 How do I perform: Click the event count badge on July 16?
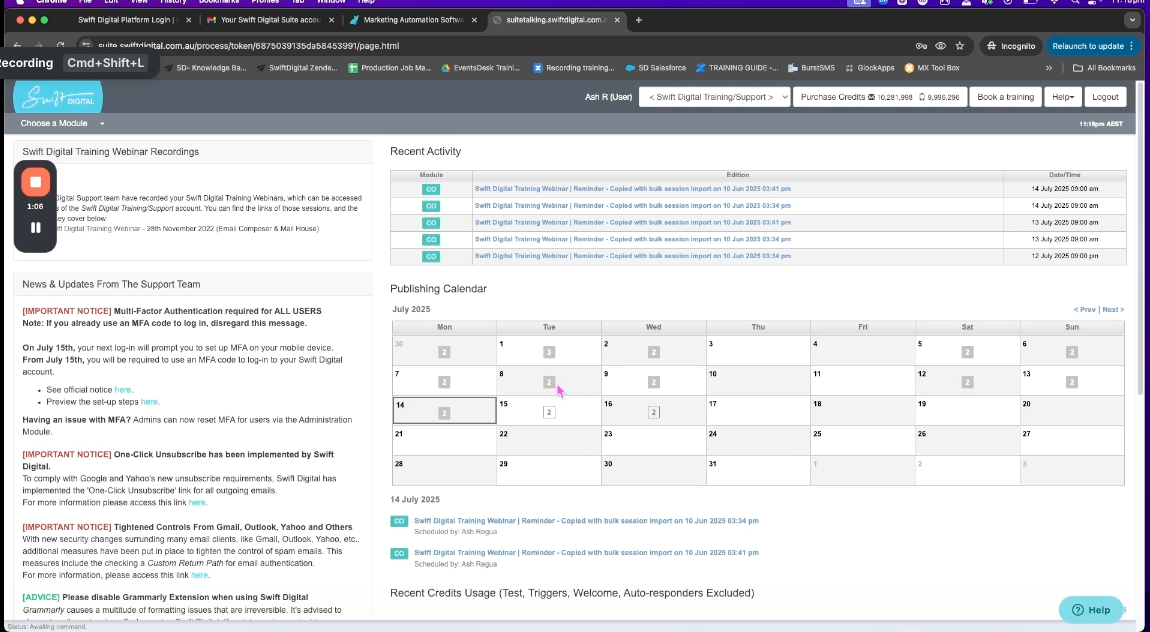pyautogui.click(x=653, y=413)
